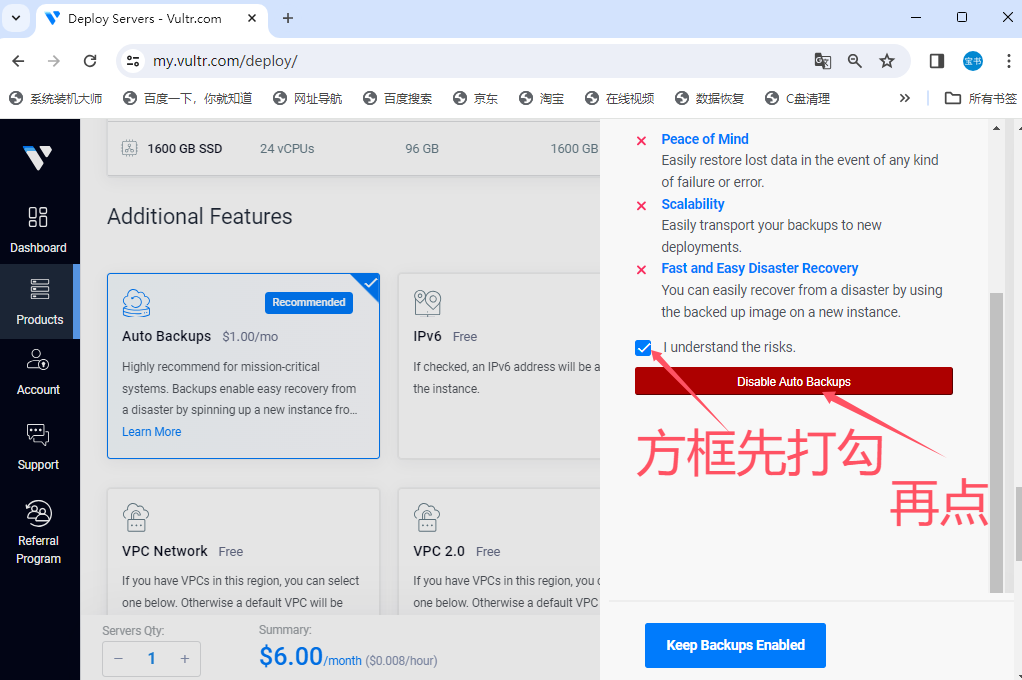This screenshot has width=1022, height=680.
Task: Open the Referral Program sidebar icon
Action: pos(38,532)
